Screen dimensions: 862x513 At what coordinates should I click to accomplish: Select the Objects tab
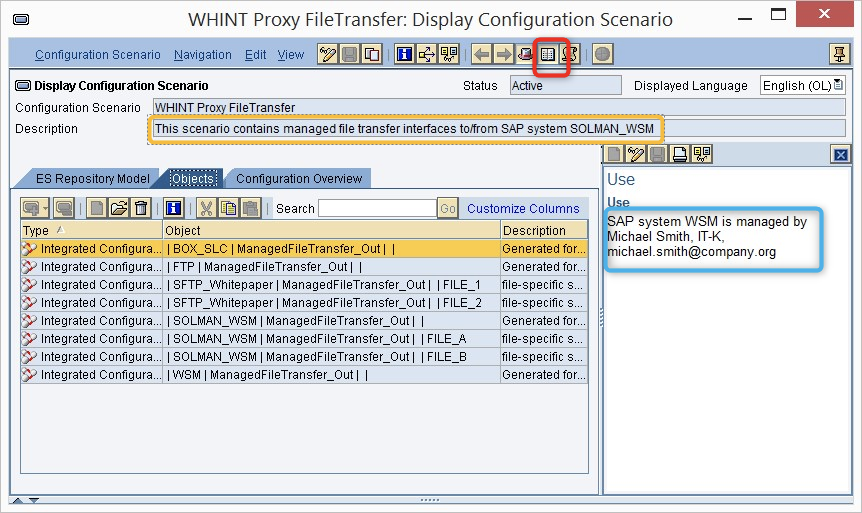[193, 179]
